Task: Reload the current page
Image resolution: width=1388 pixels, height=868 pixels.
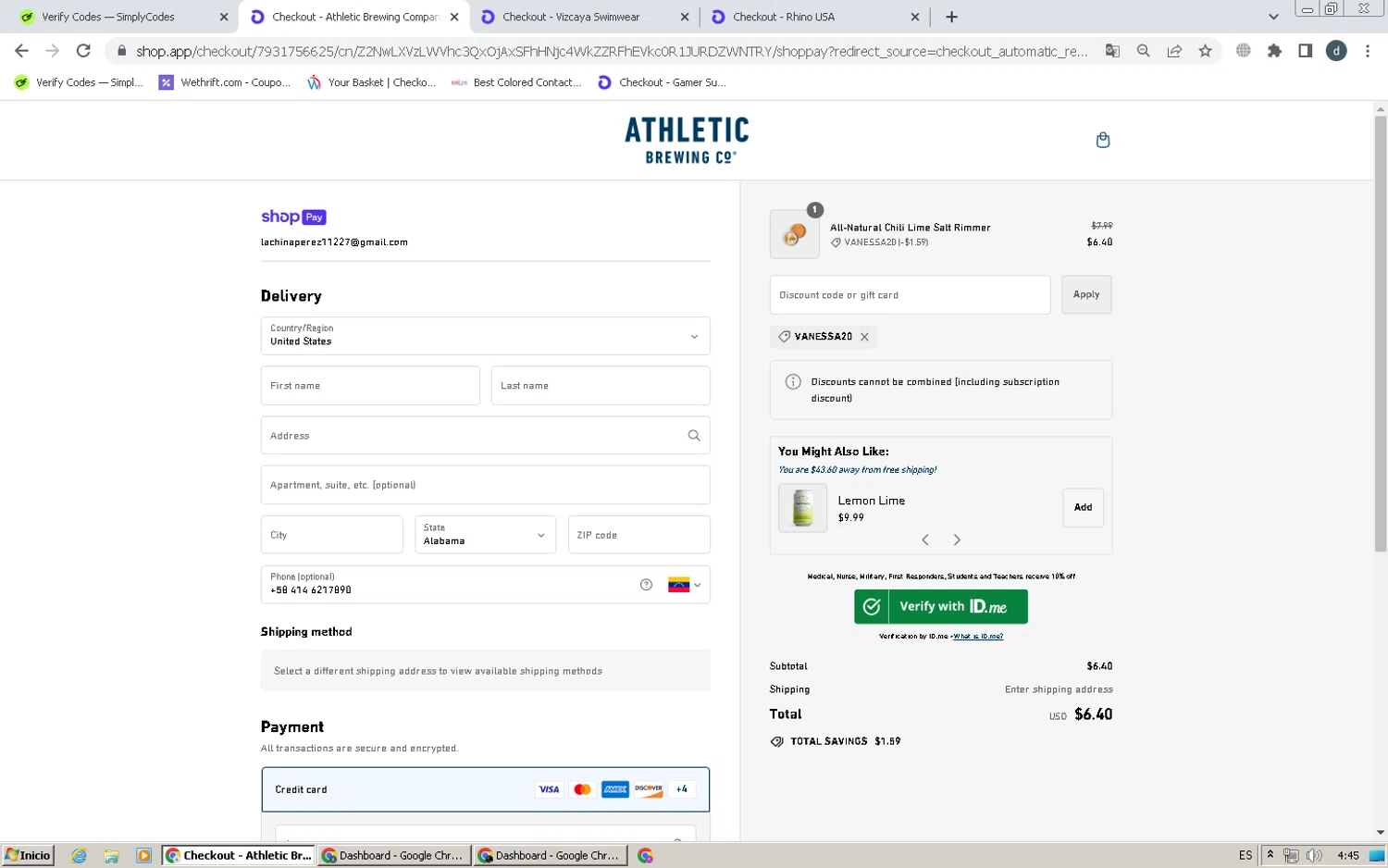Action: pyautogui.click(x=83, y=51)
